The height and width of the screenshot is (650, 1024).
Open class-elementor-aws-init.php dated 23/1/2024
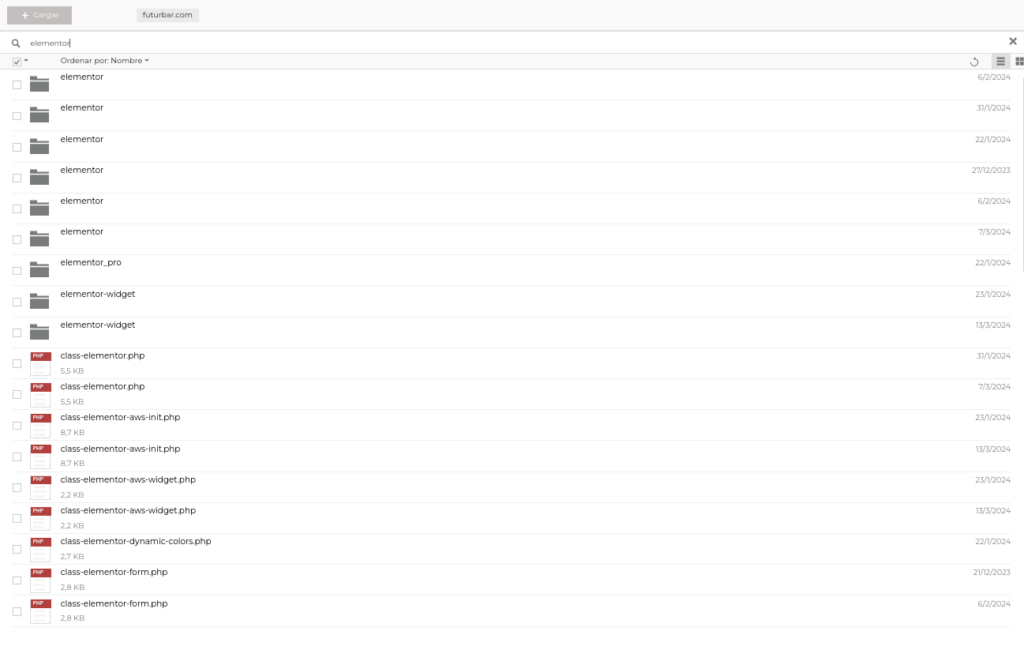(120, 417)
